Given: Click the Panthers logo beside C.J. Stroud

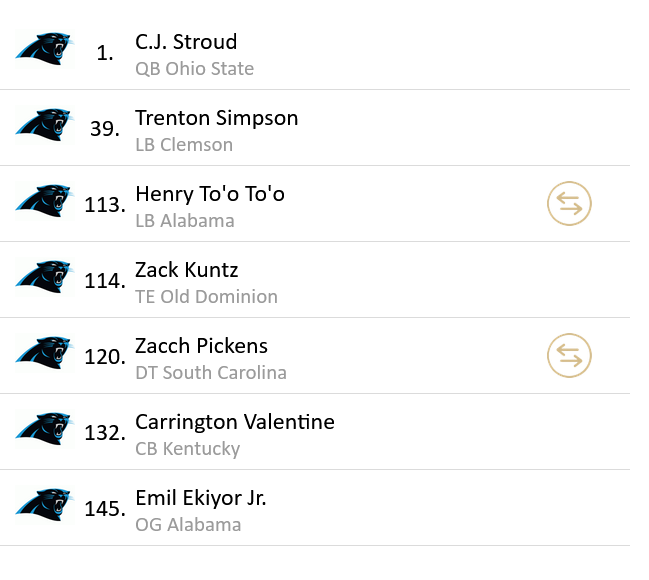Looking at the screenshot, I should coord(45,49).
